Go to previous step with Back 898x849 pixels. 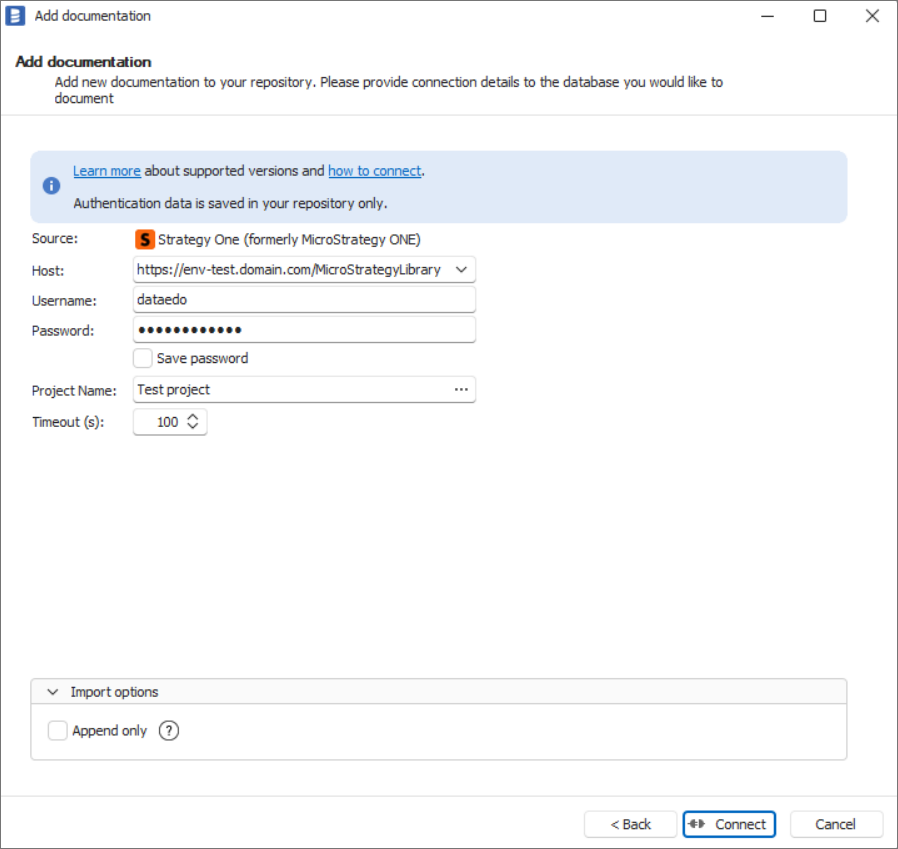click(630, 824)
